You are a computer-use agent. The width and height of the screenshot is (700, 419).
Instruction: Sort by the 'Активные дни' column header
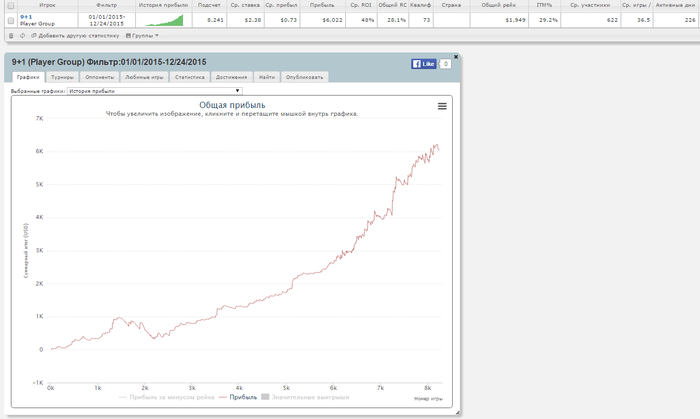click(675, 5)
